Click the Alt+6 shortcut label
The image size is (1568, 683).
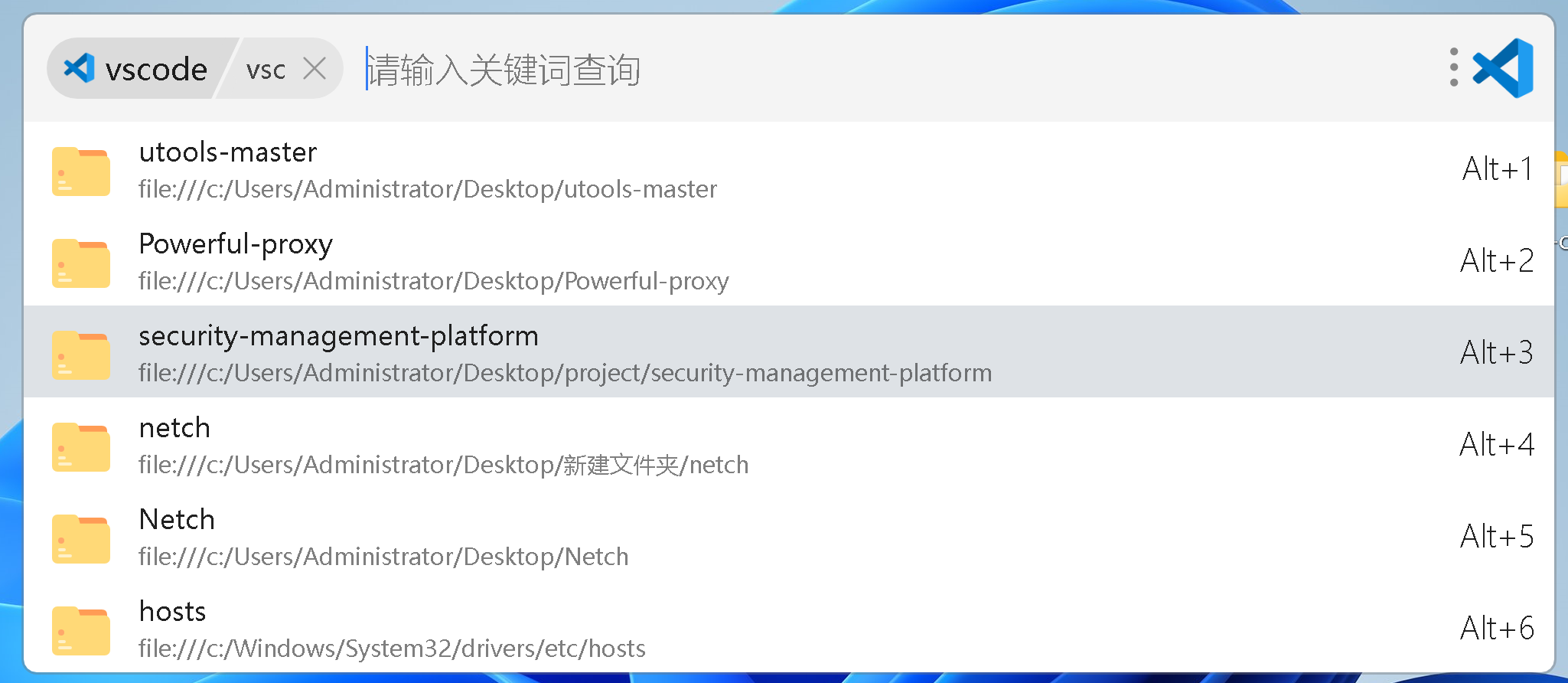1498,629
